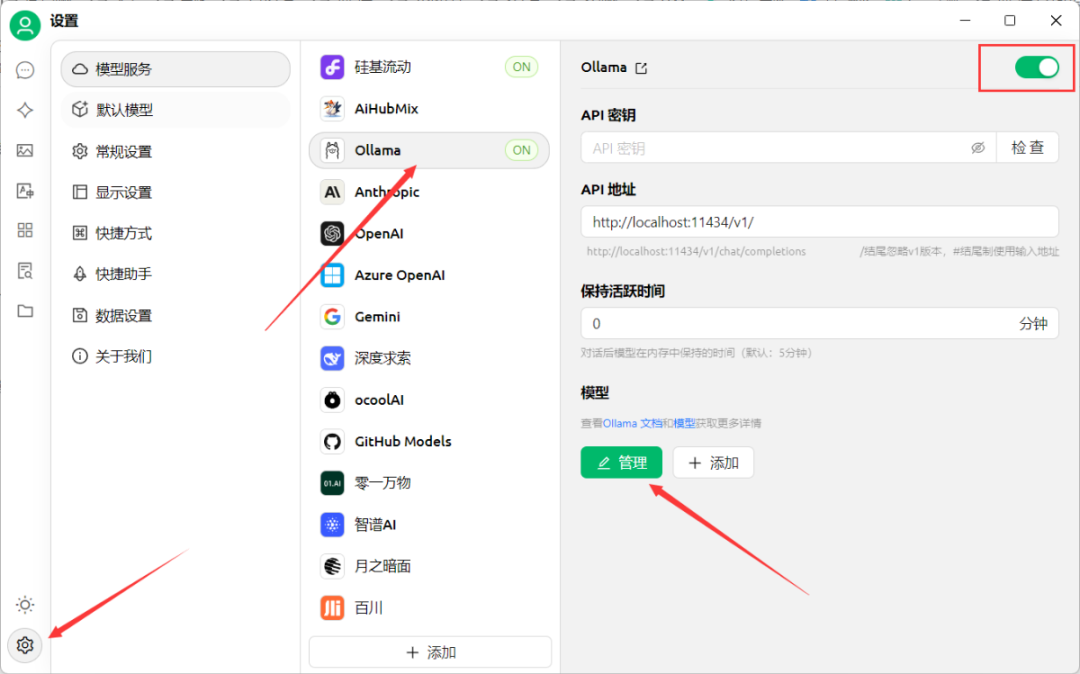Show API key with eye icon
Screen dimensions: 1080x674
point(977,148)
